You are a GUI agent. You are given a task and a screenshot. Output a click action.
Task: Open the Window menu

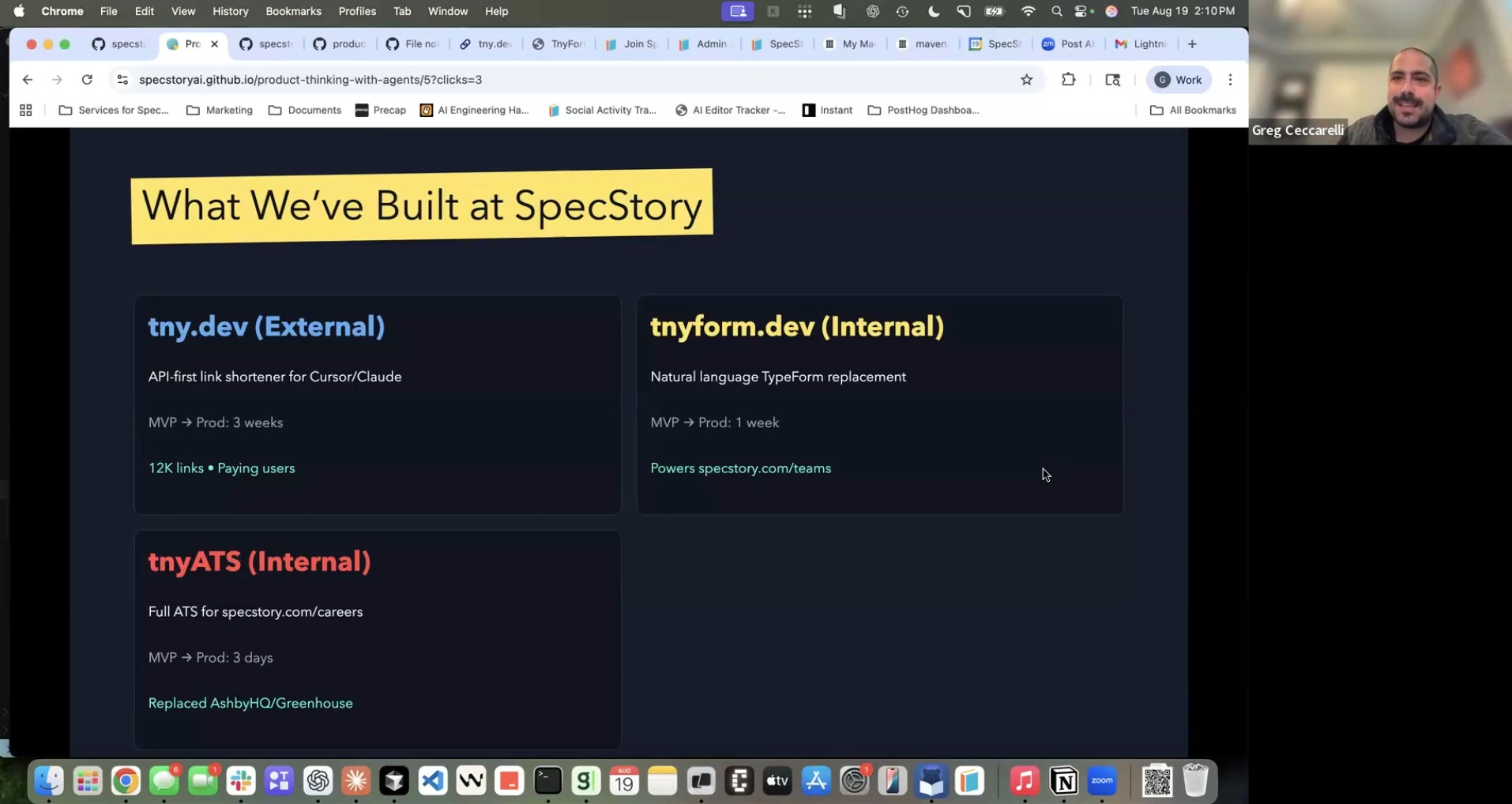(448, 11)
